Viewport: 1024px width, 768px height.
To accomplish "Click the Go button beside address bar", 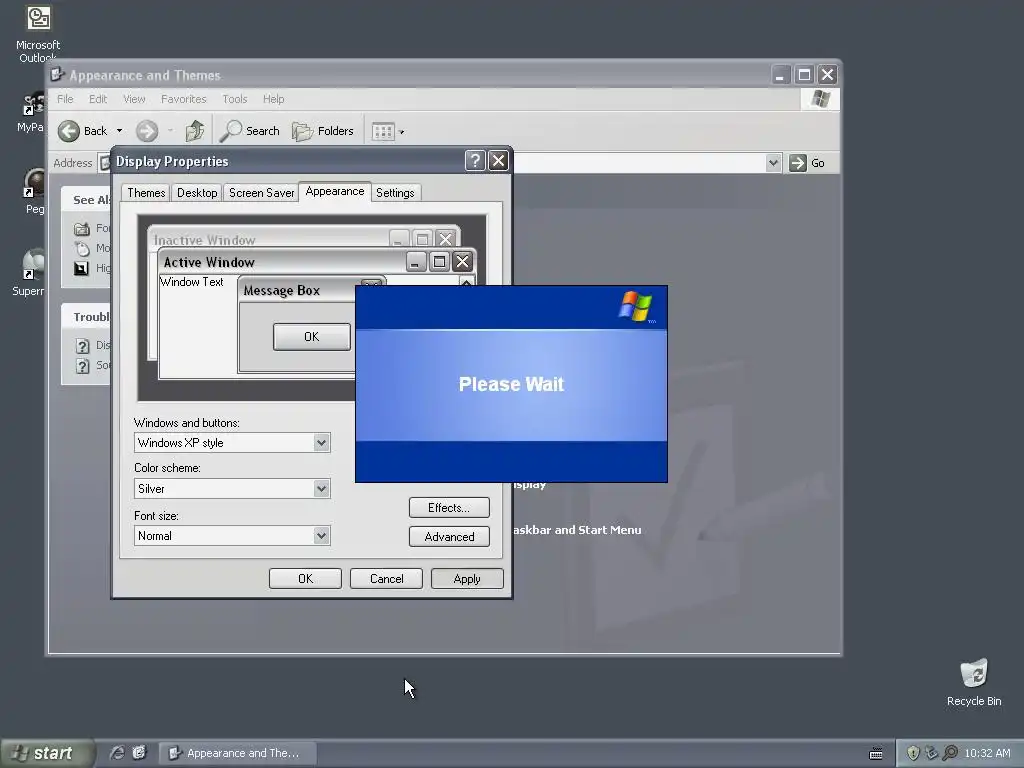I will [807, 163].
